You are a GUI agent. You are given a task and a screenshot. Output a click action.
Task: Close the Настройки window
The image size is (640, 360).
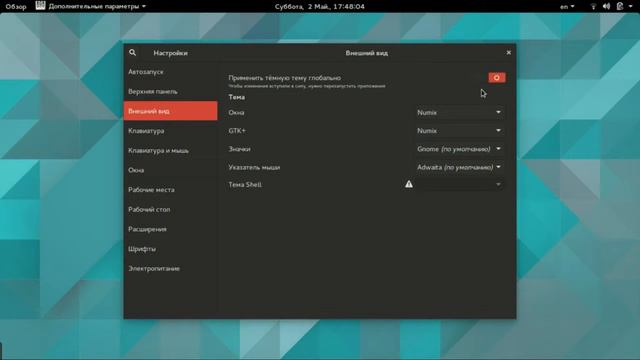pyautogui.click(x=509, y=53)
